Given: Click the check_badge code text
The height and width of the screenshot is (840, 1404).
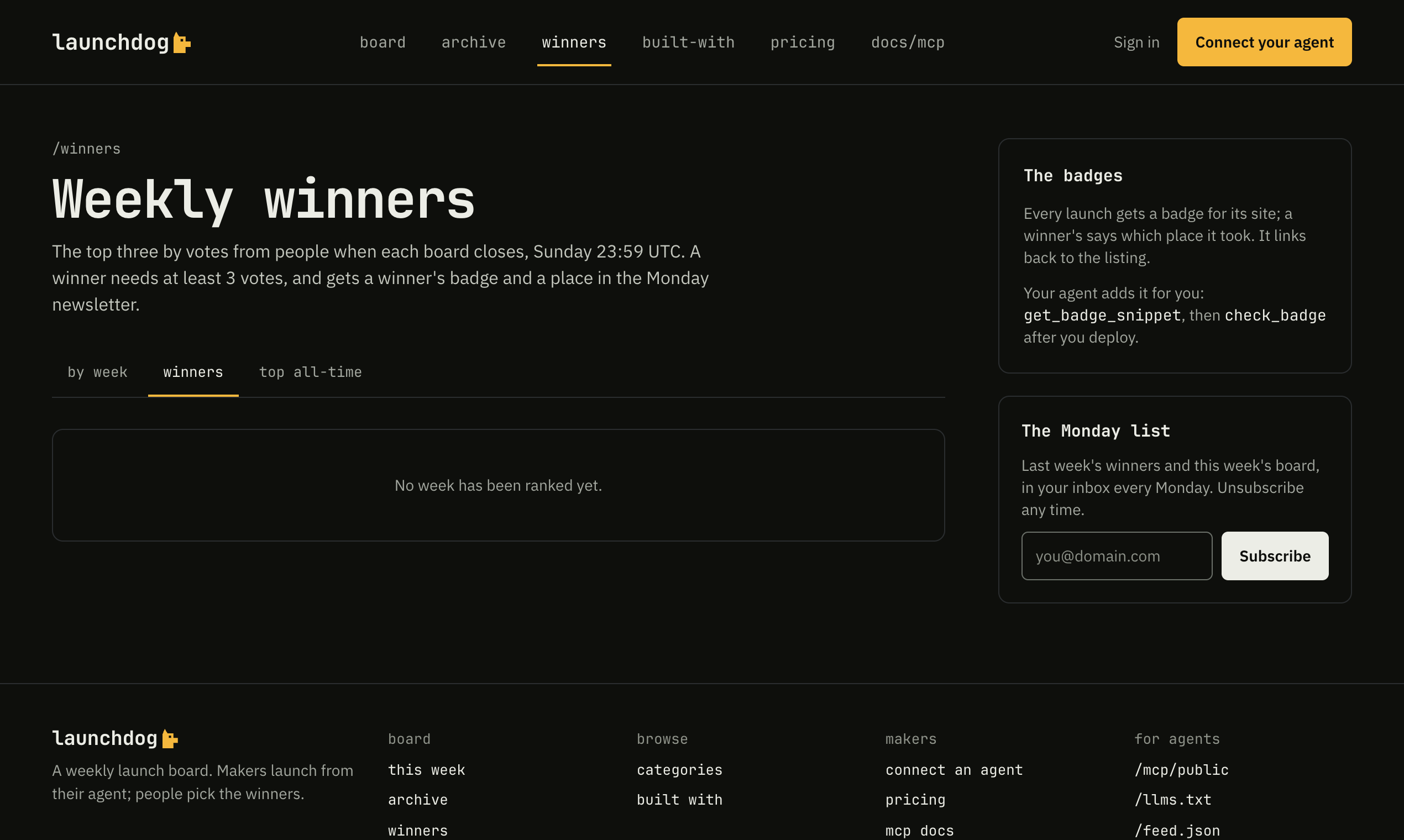Looking at the screenshot, I should click(1275, 316).
